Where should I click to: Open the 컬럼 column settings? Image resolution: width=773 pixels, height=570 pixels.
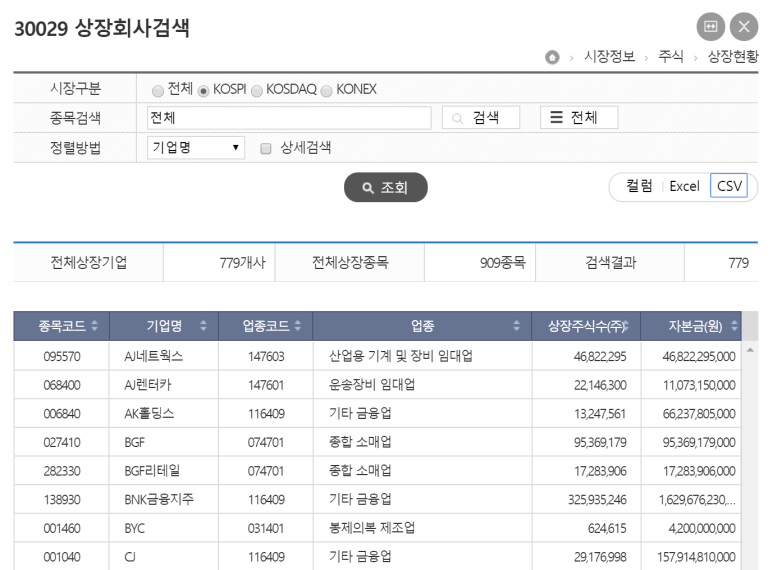coord(639,186)
